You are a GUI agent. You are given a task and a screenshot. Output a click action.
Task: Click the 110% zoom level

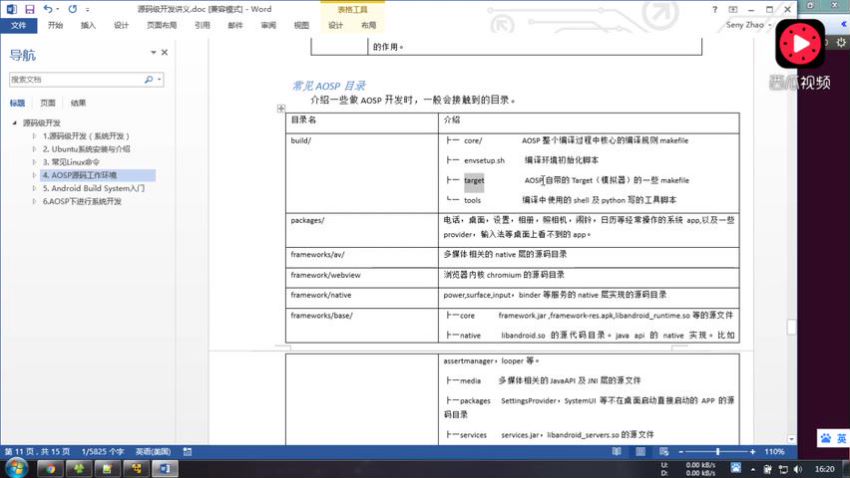(774, 451)
